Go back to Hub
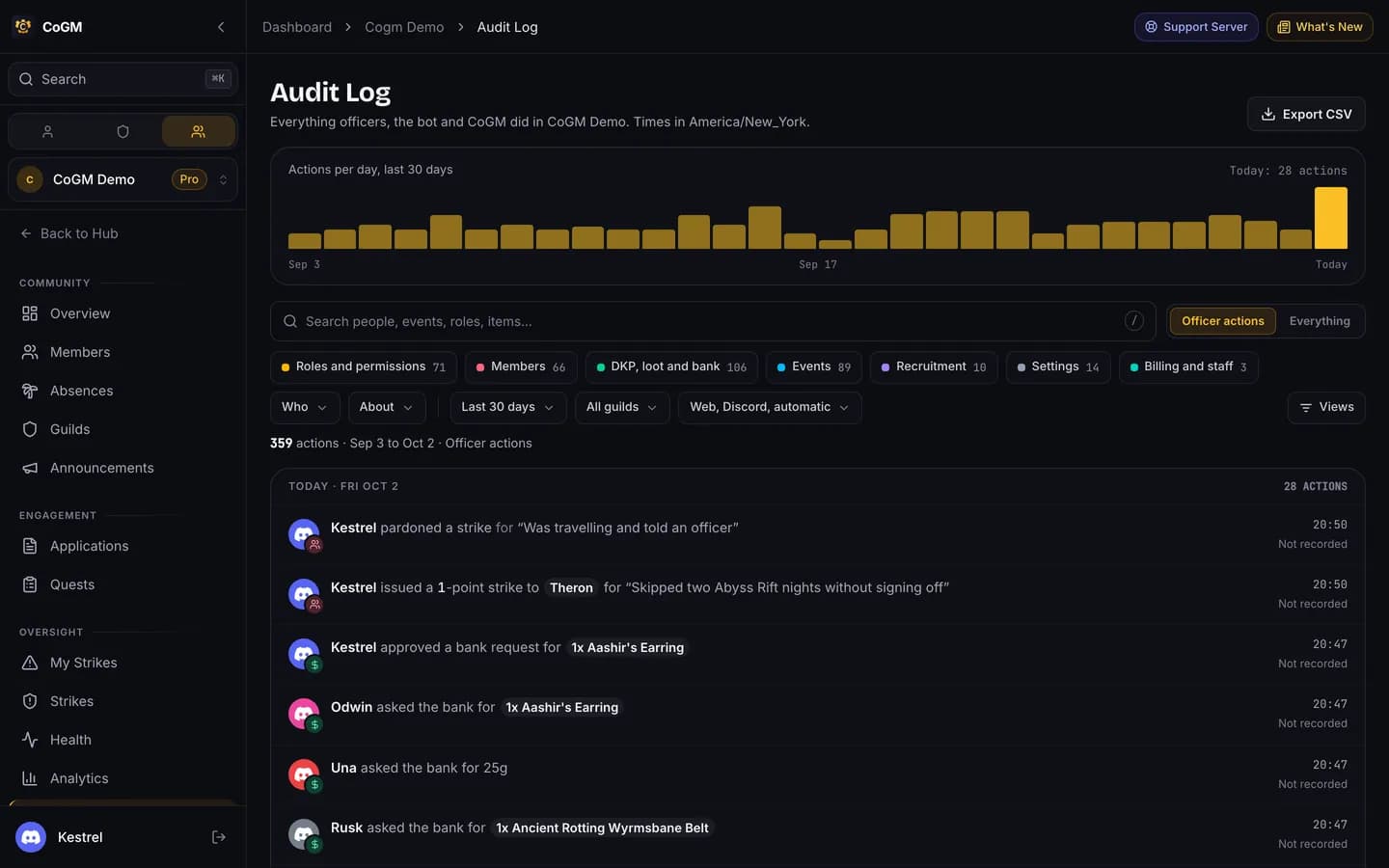Viewport: 1389px width, 868px height. pyautogui.click(x=69, y=233)
